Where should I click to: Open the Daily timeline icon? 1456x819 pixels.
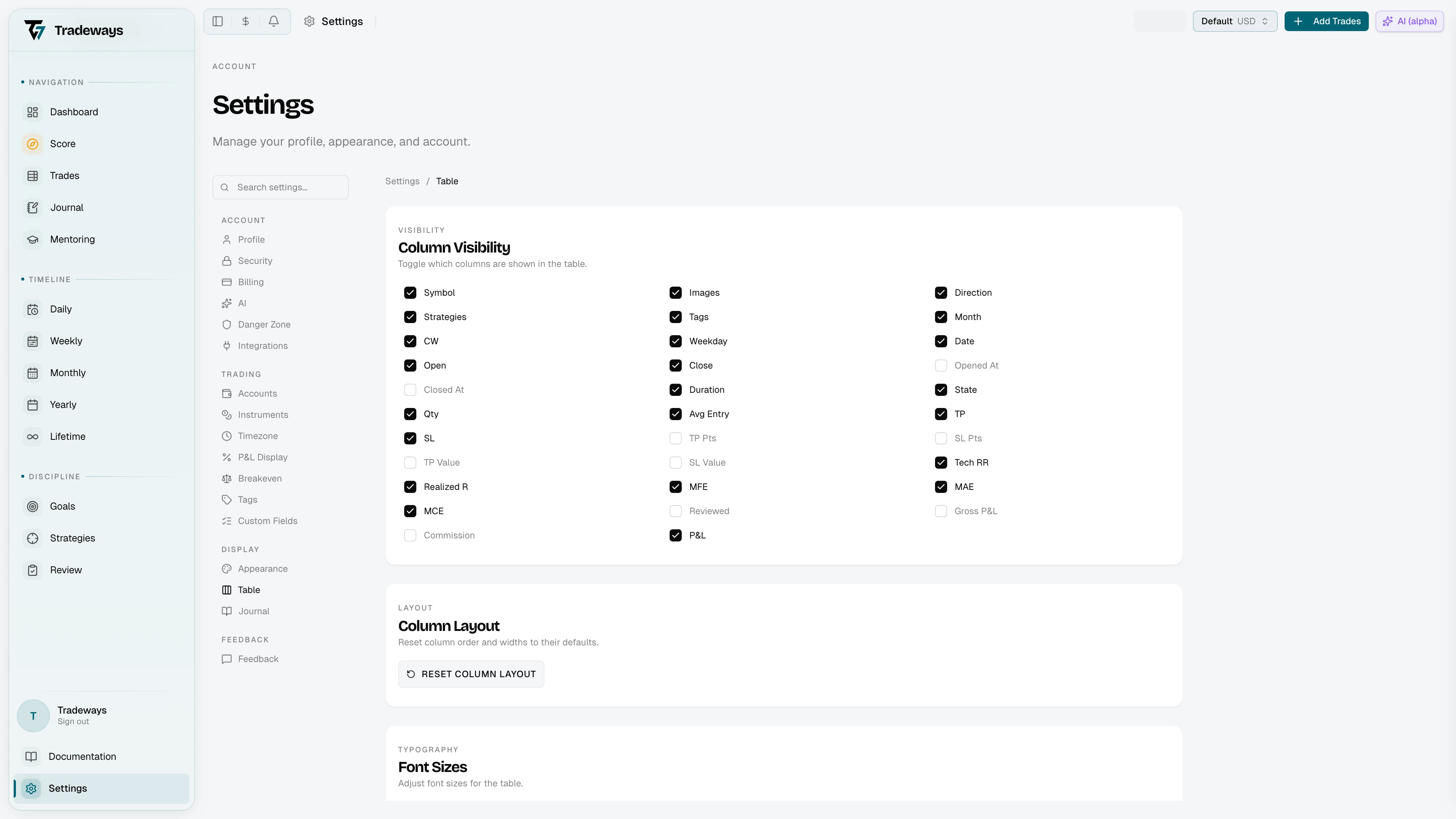coord(33,309)
